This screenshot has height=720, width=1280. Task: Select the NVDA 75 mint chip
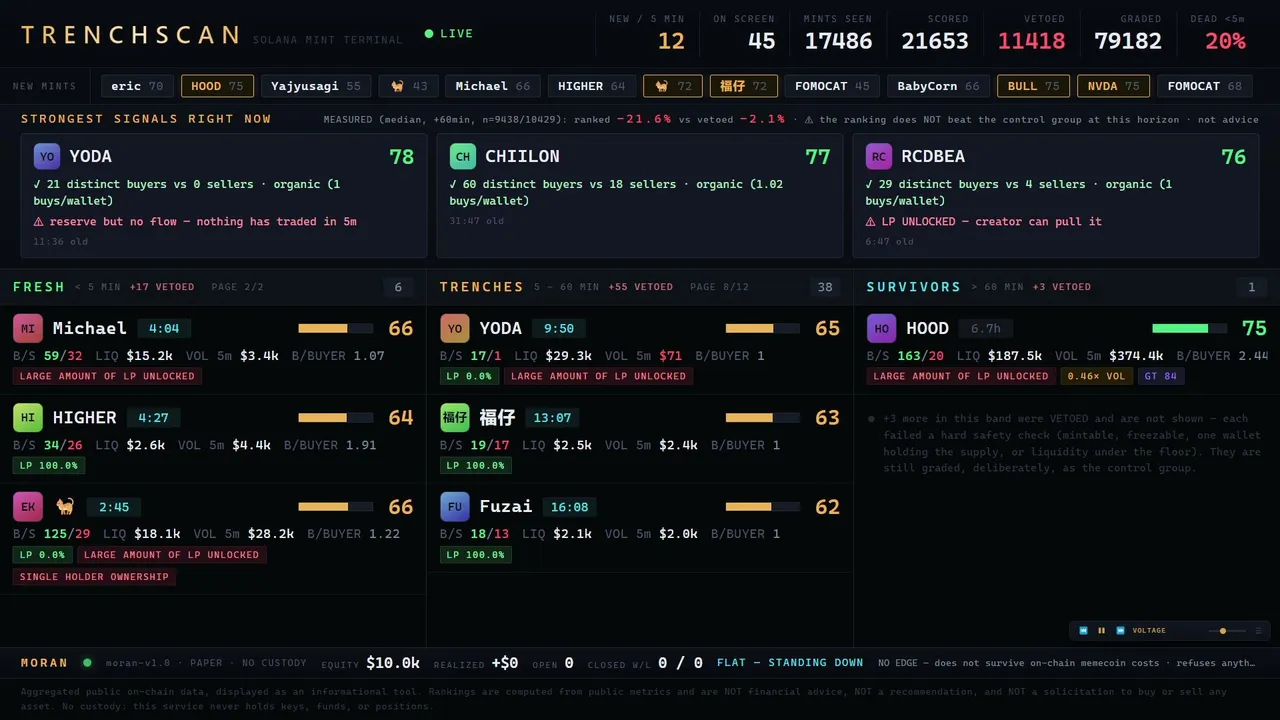click(x=1113, y=86)
